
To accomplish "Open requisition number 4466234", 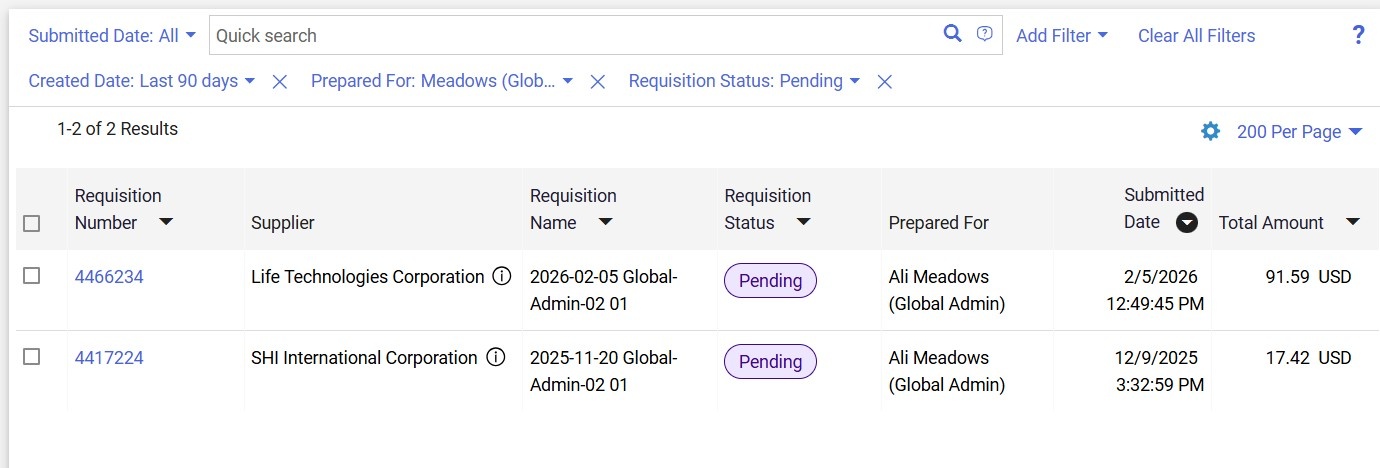I will (x=109, y=277).
